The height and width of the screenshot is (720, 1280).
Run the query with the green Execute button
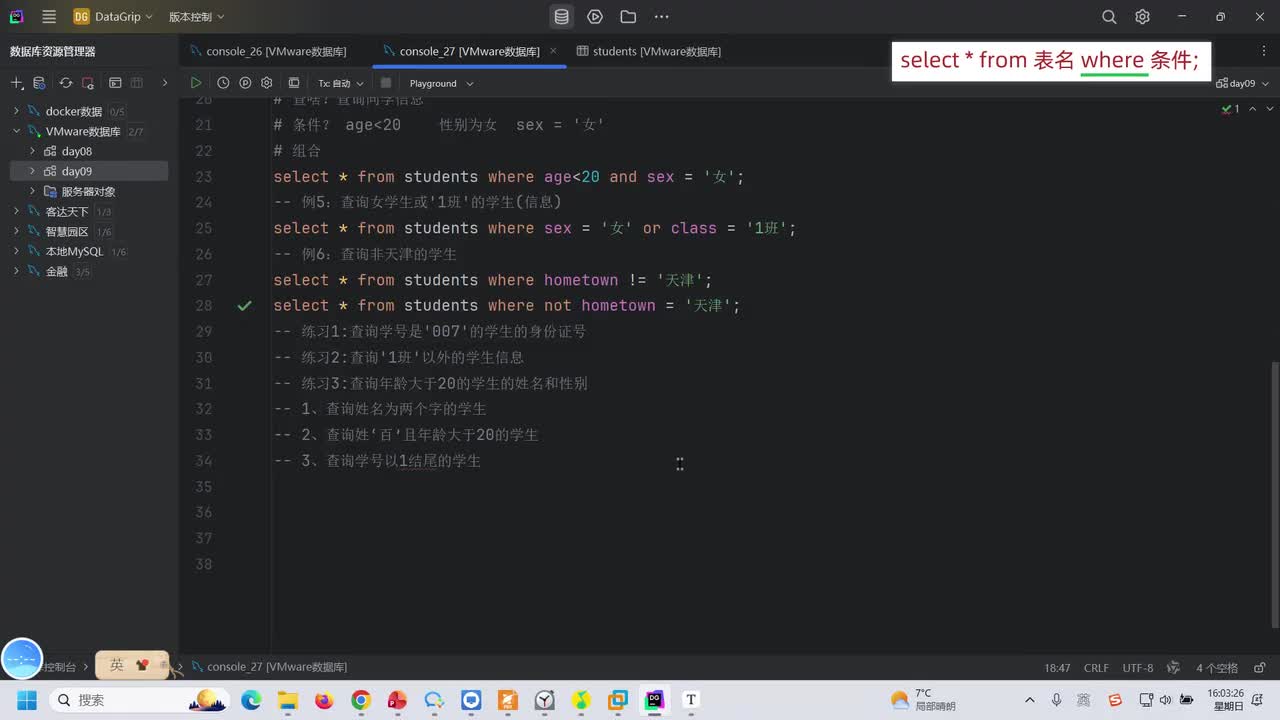click(196, 83)
